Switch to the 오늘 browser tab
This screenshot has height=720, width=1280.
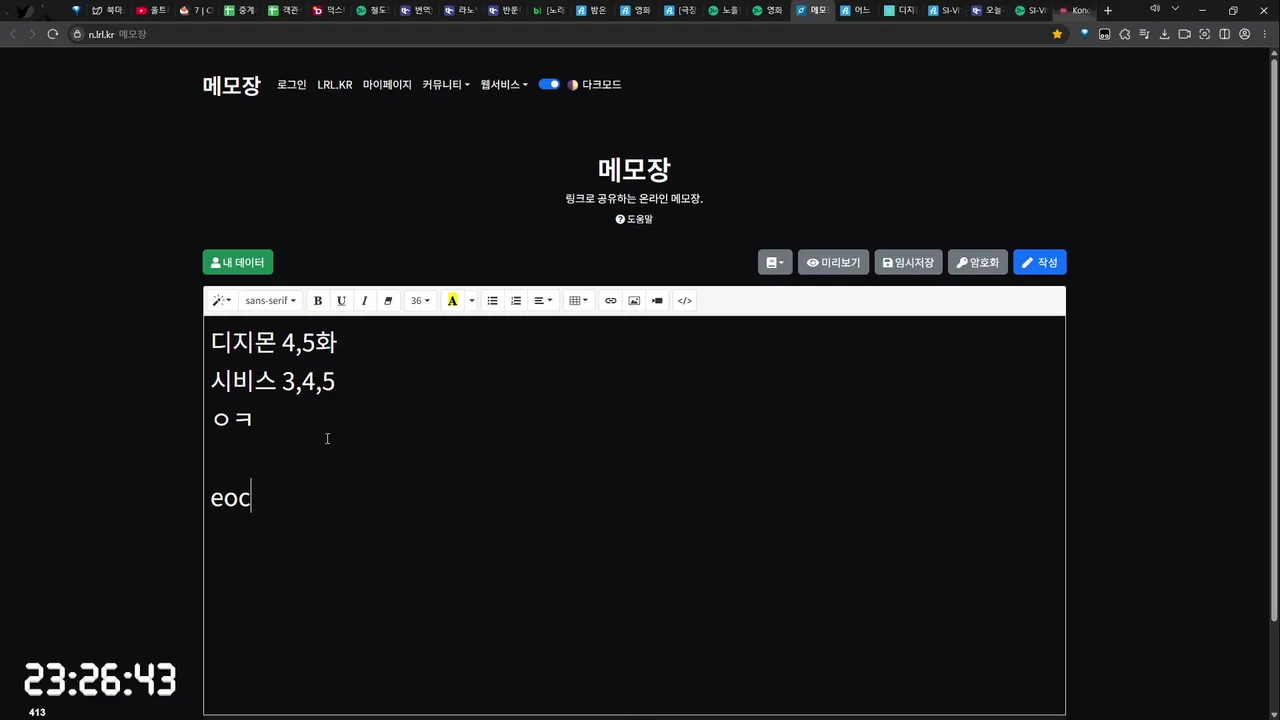pos(987,10)
